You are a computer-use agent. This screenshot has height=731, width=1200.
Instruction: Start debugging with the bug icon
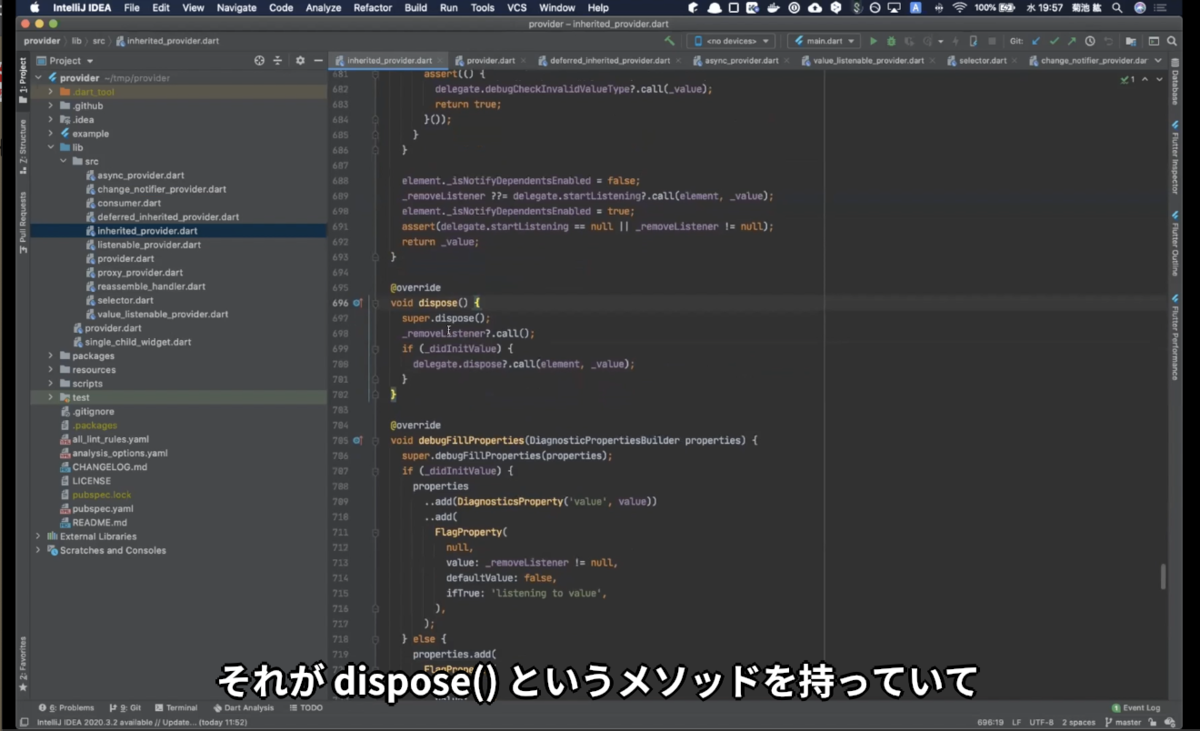click(891, 41)
